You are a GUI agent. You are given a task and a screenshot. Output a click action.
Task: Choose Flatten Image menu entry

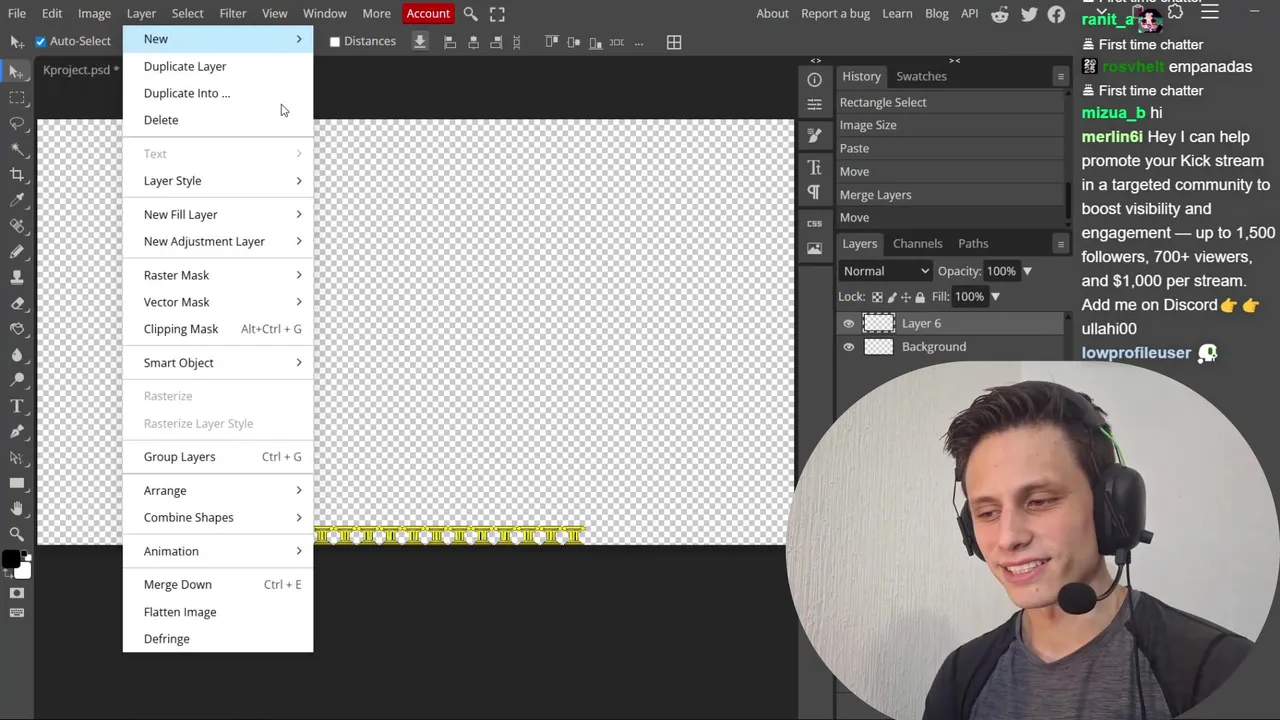[x=218, y=612]
